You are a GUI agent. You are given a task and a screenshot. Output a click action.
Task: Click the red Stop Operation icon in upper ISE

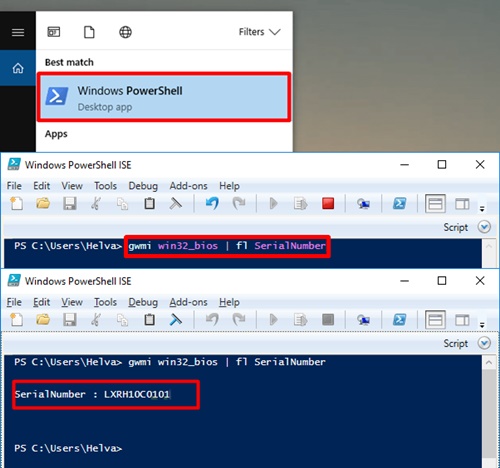(328, 203)
